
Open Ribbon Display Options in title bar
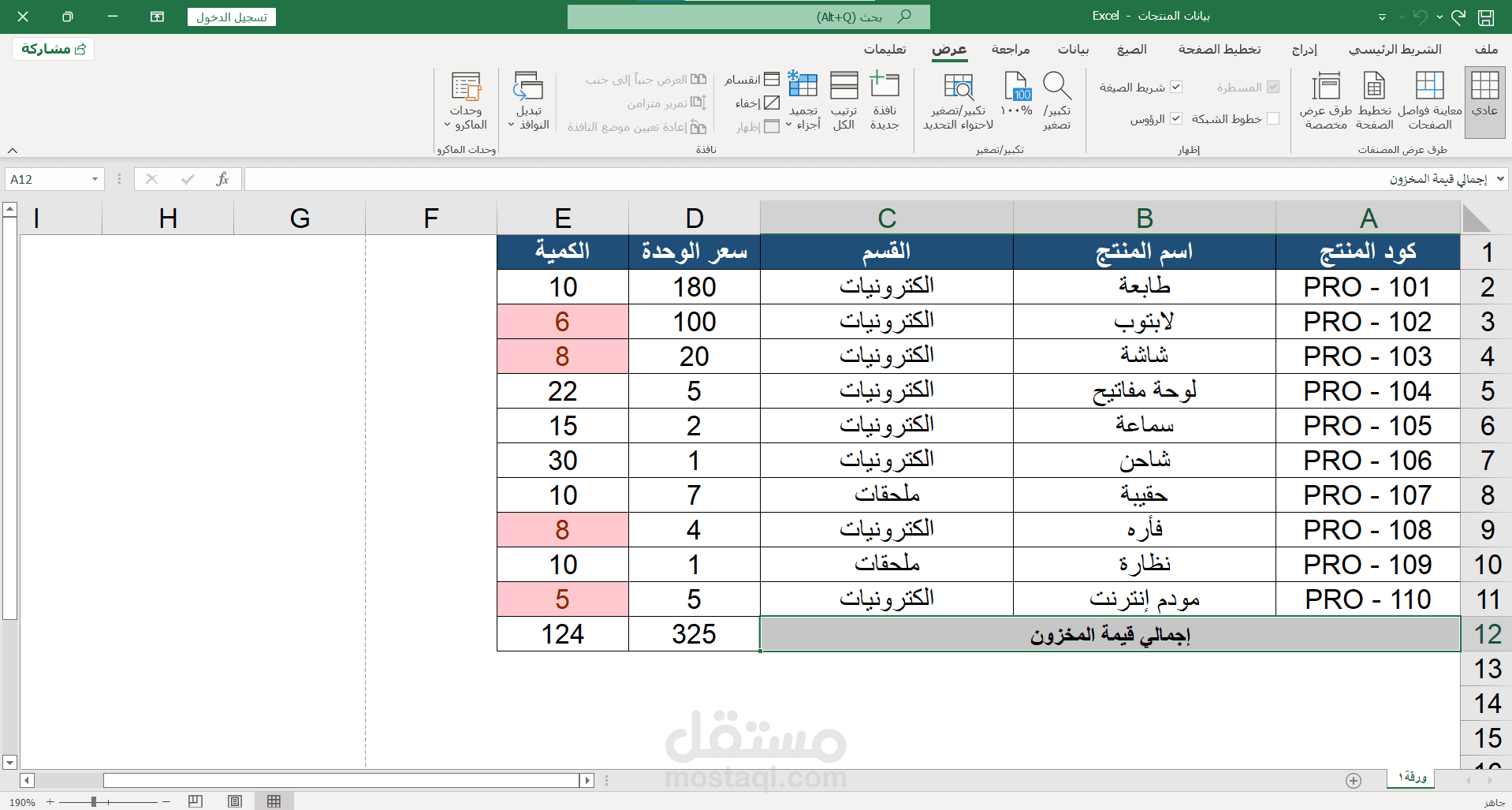157,17
